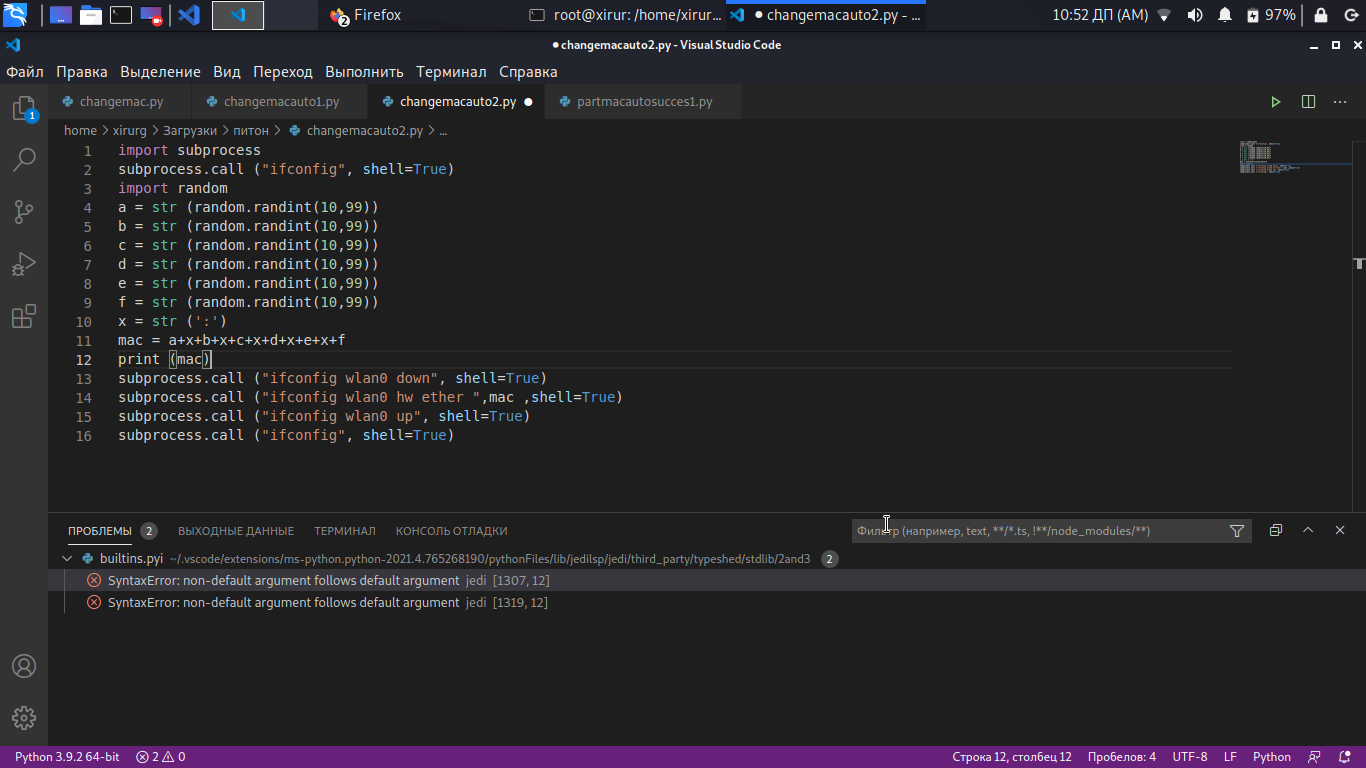This screenshot has height=768, width=1366.
Task: Open the Переход menu
Action: [283, 72]
